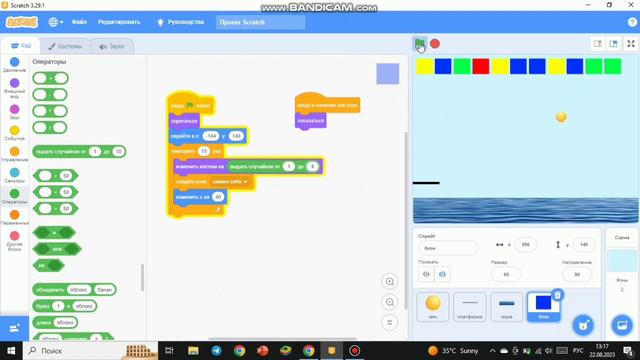The image size is (640, 360).
Task: Click the 40 value in change x block
Action: coord(218,197)
